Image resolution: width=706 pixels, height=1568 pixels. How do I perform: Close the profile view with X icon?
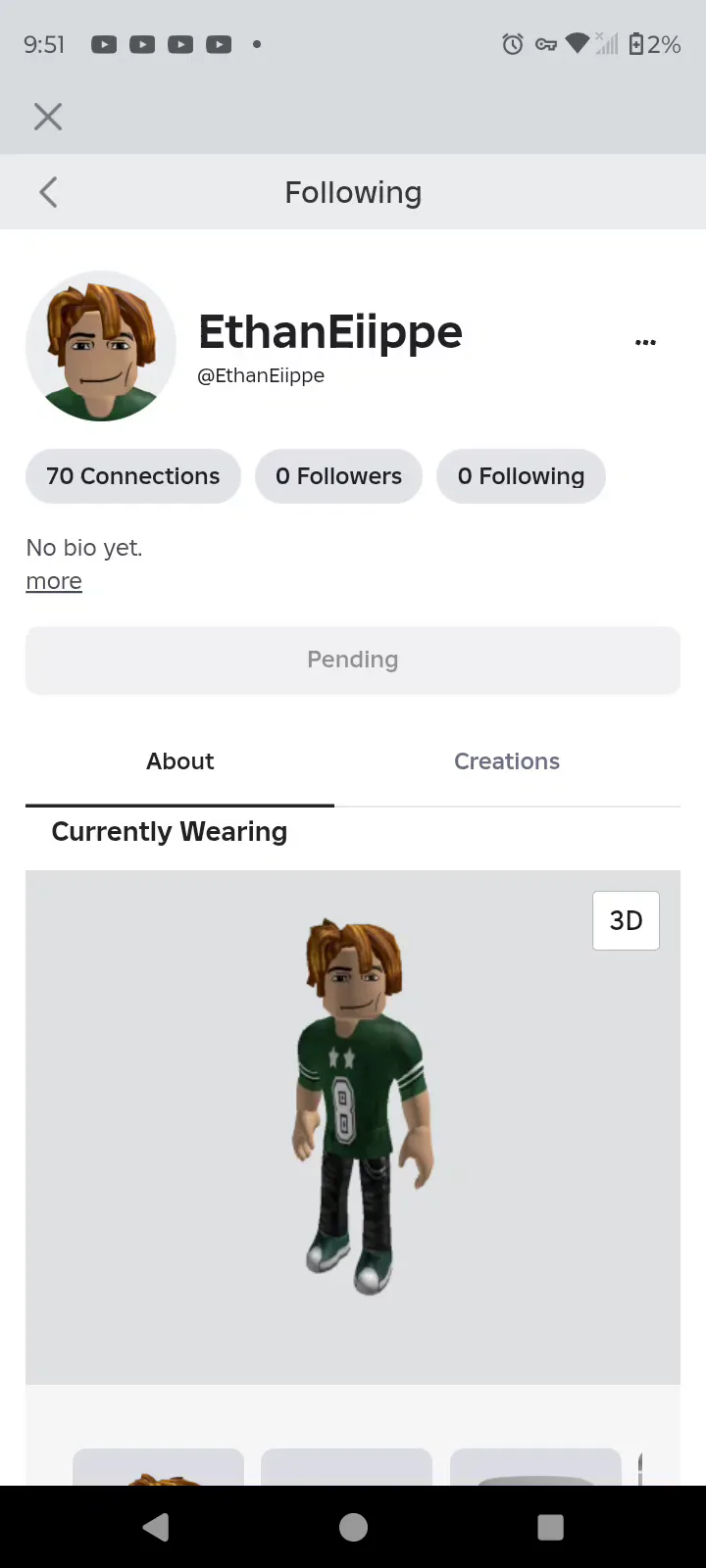[47, 117]
